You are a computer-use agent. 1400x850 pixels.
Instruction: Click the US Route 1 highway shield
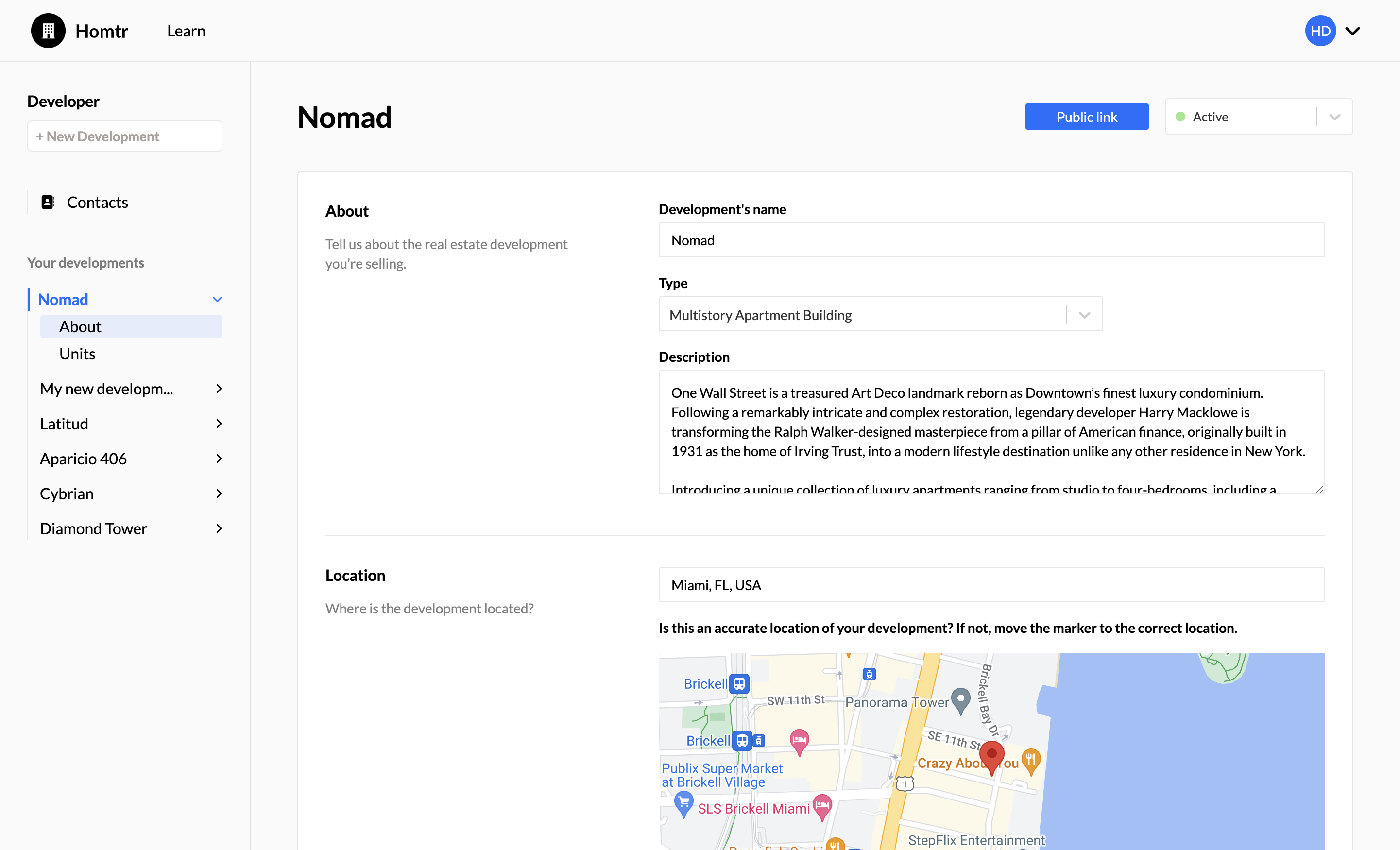pyautogui.click(x=905, y=784)
